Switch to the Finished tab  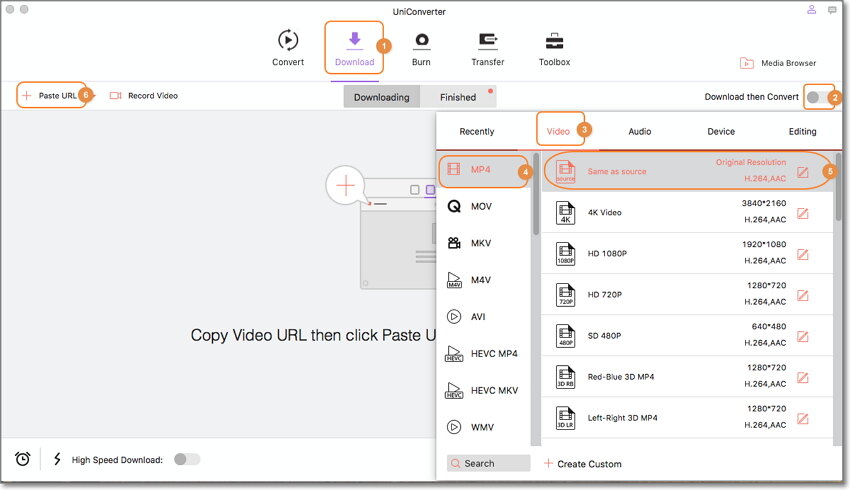click(458, 97)
